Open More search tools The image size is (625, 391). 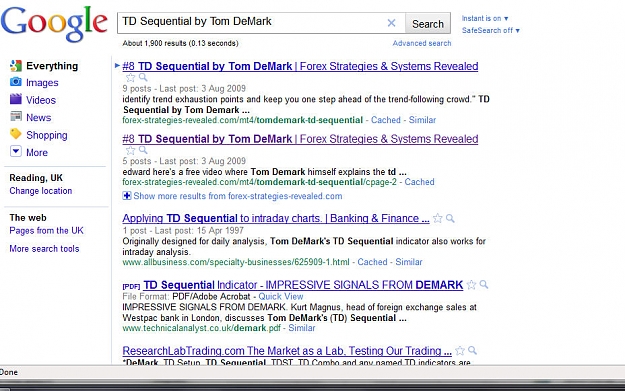[x=44, y=249]
